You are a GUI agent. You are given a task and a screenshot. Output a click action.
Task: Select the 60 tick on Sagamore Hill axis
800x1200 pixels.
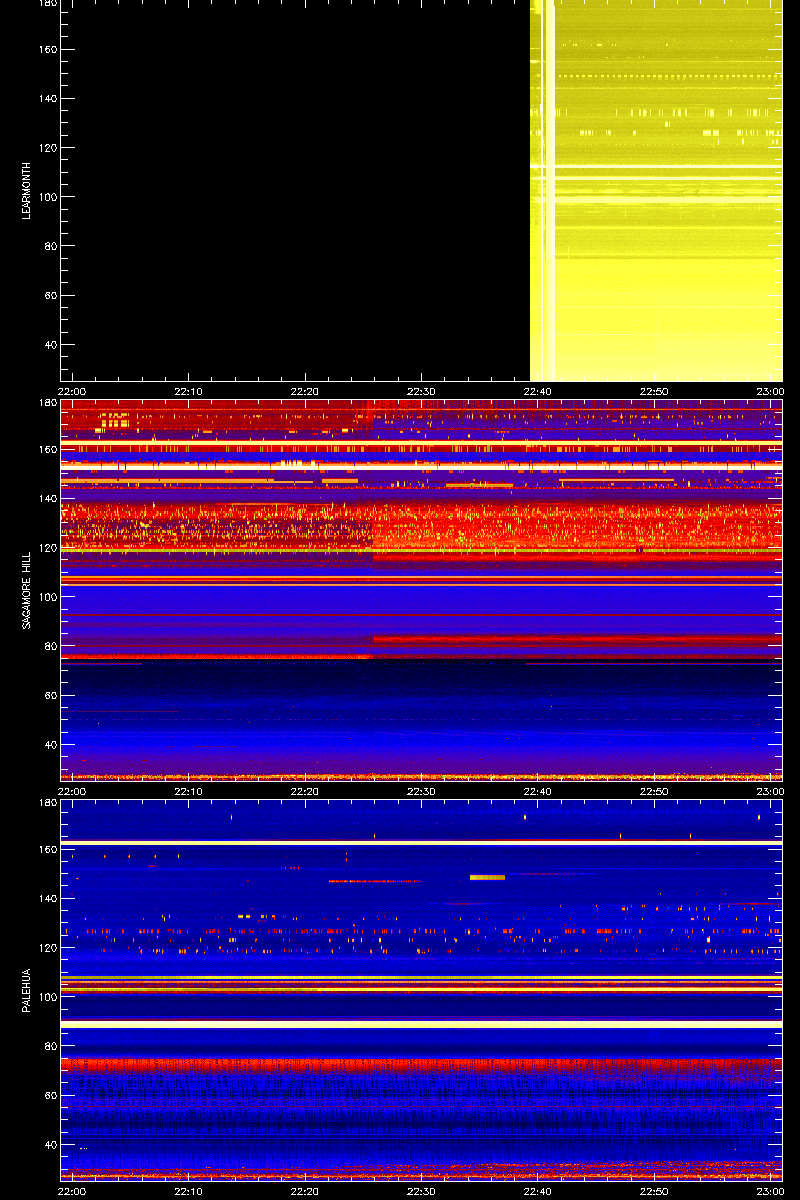(51, 696)
